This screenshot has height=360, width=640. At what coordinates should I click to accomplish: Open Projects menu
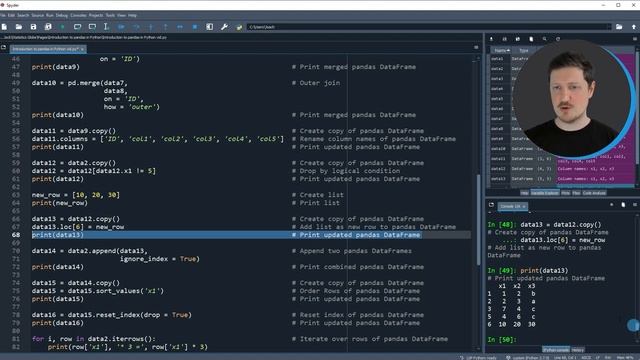96,16
